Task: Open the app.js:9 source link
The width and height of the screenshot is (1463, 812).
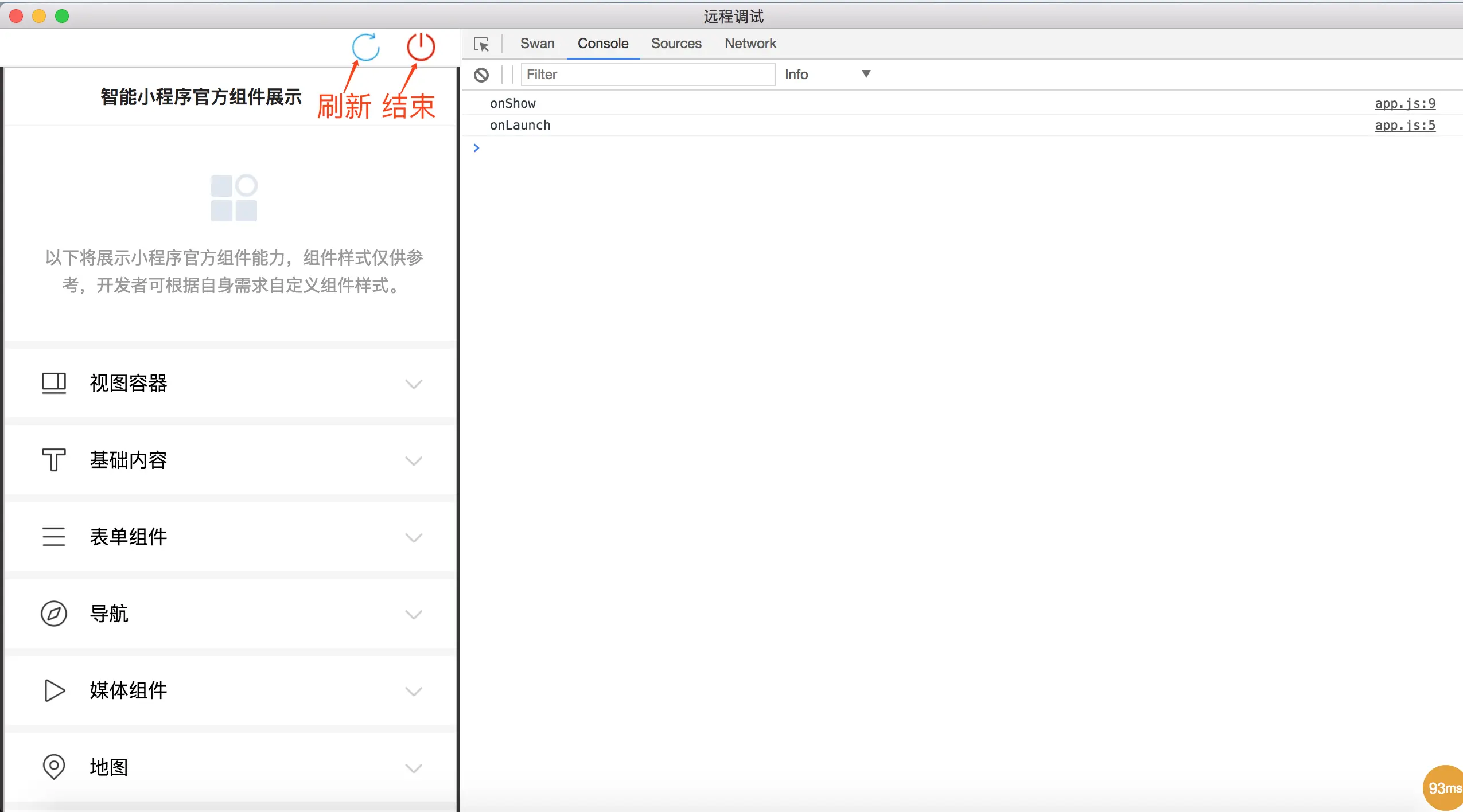Action: (1404, 103)
